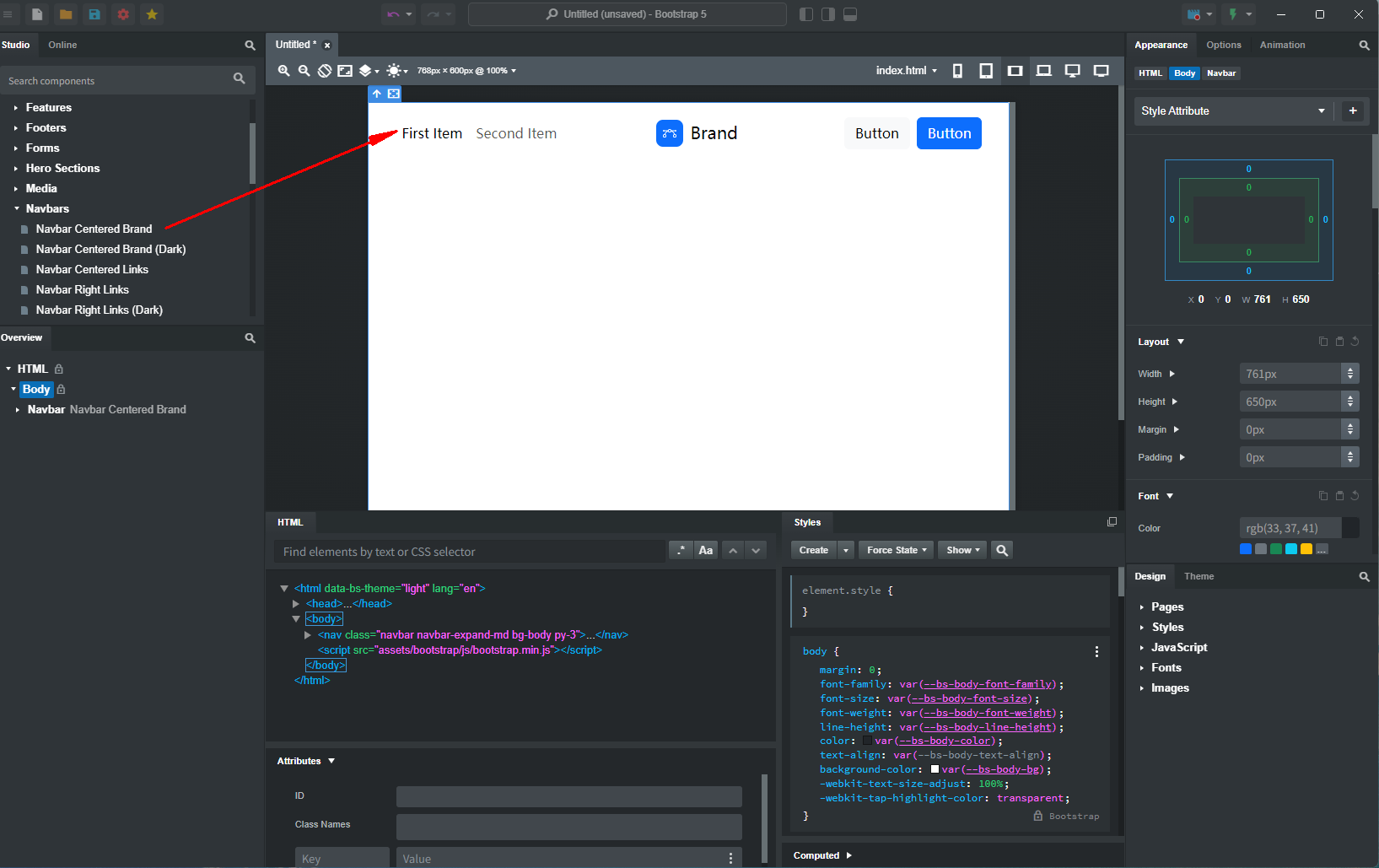Image resolution: width=1379 pixels, height=868 pixels.
Task: Search in the Appearance panel
Action: 1364,46
